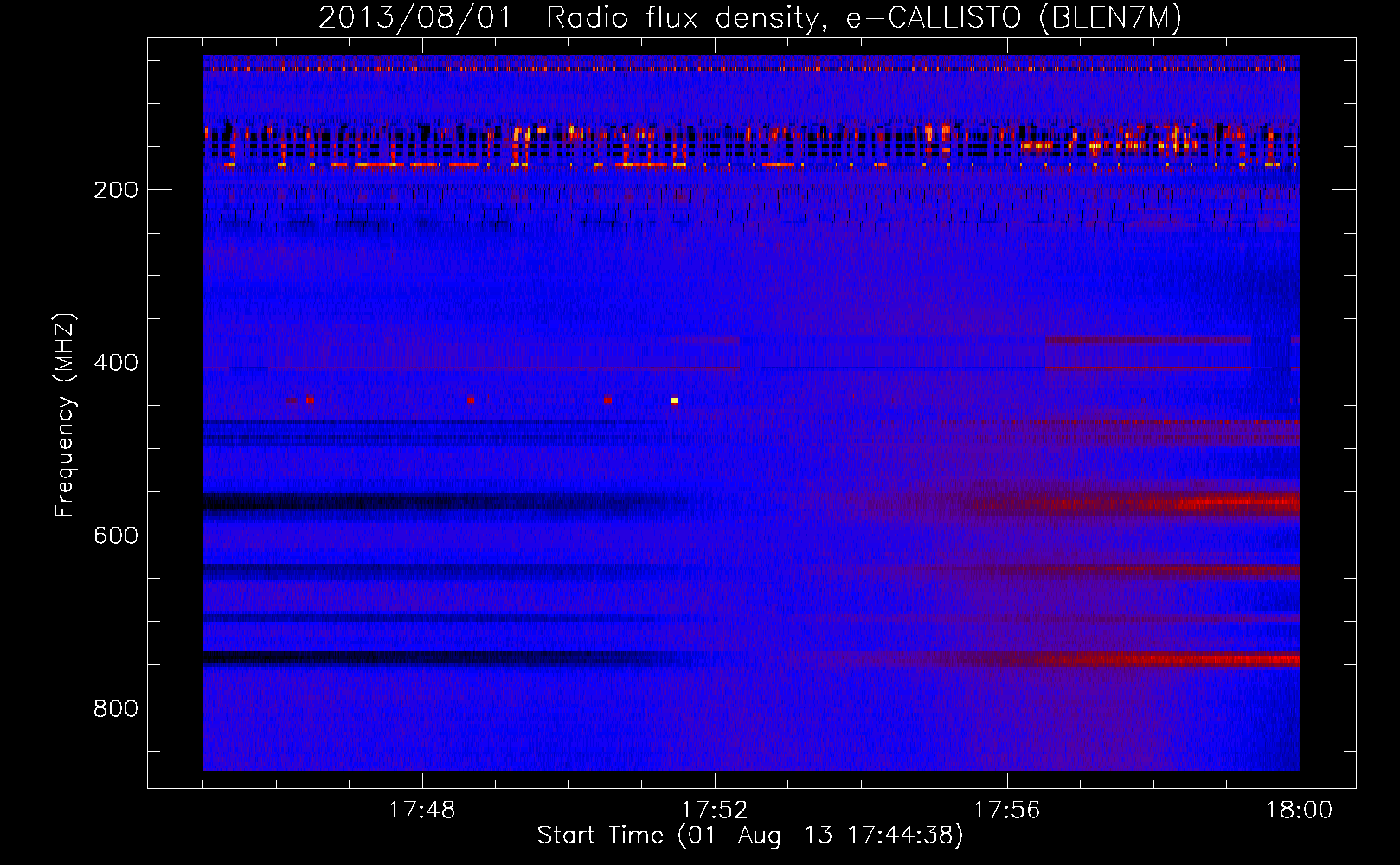This screenshot has width=1400, height=865.
Task: Click the 18:00 time tick label
Action: coord(1299,811)
